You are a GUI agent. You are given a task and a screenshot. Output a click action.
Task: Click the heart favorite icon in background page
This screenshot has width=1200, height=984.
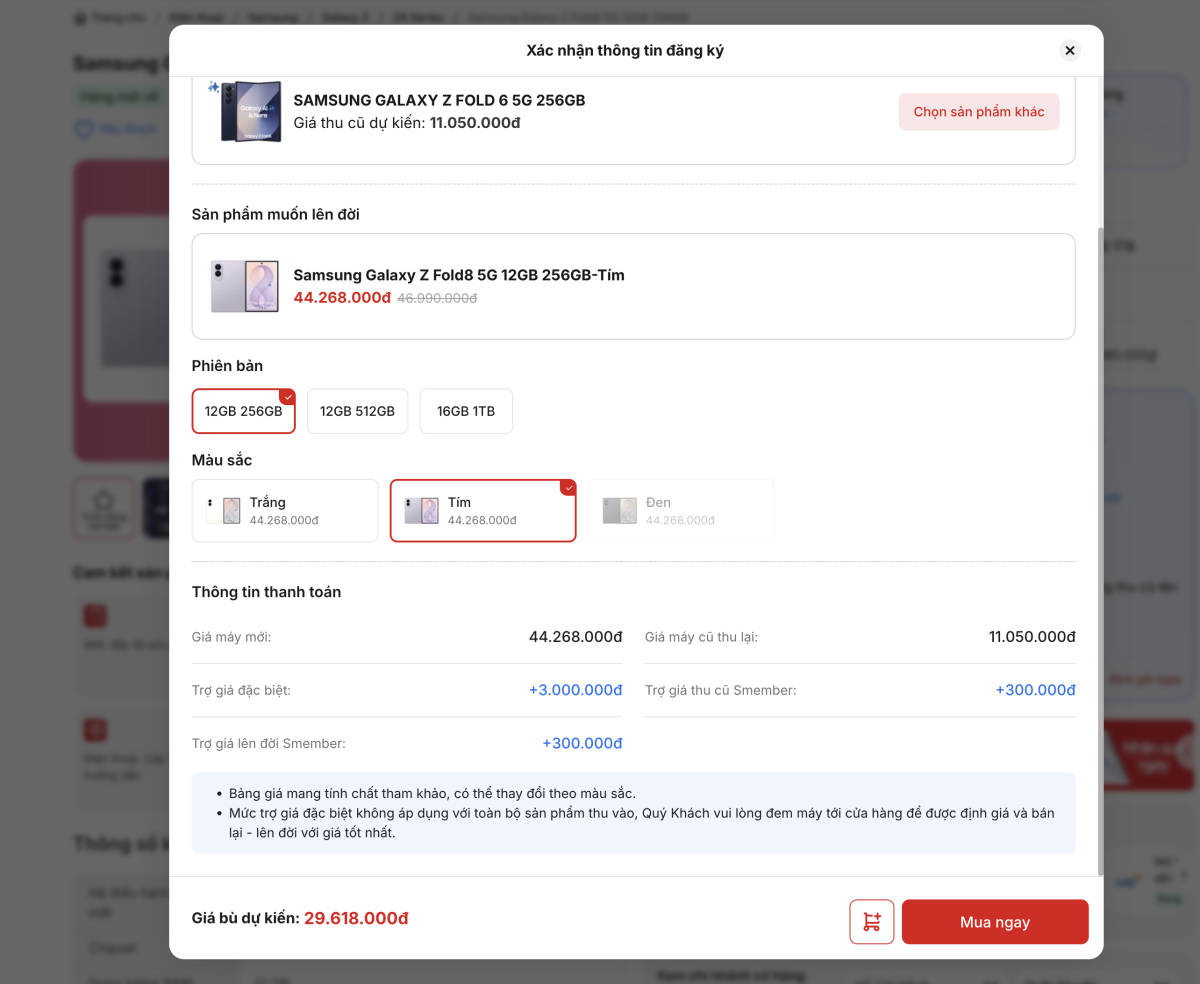[x=84, y=129]
